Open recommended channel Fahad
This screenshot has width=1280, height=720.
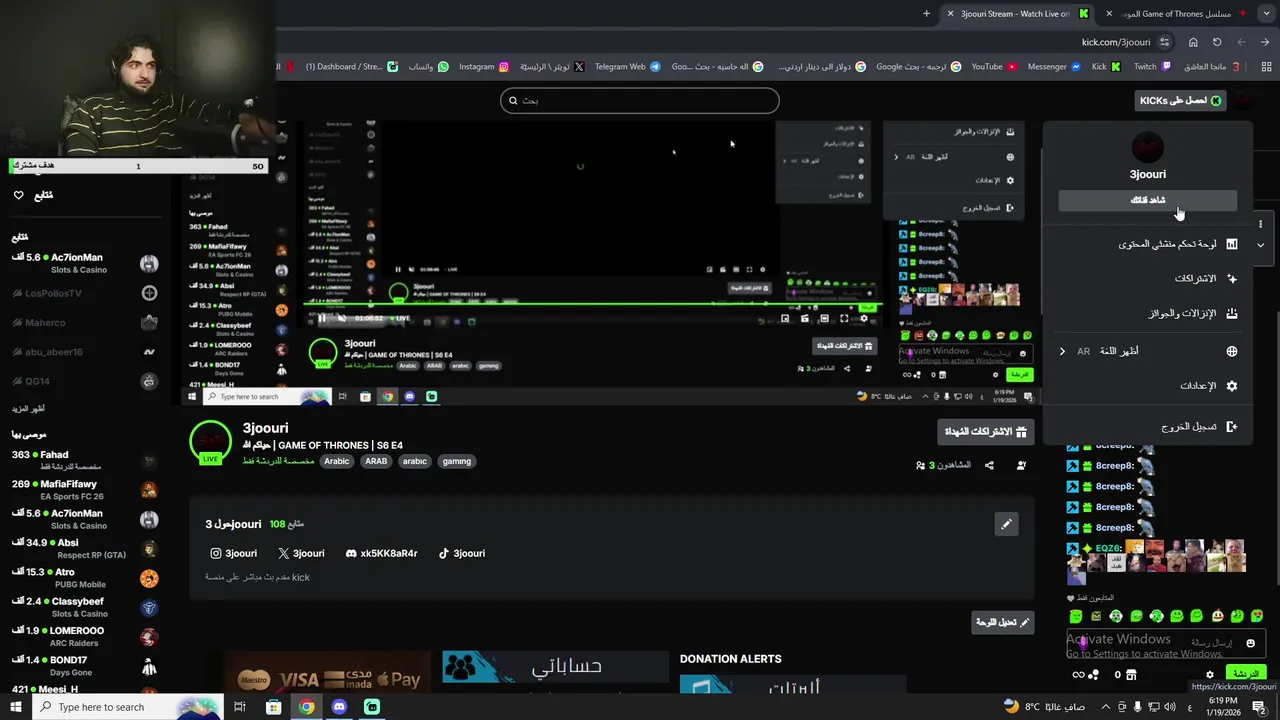coord(85,460)
